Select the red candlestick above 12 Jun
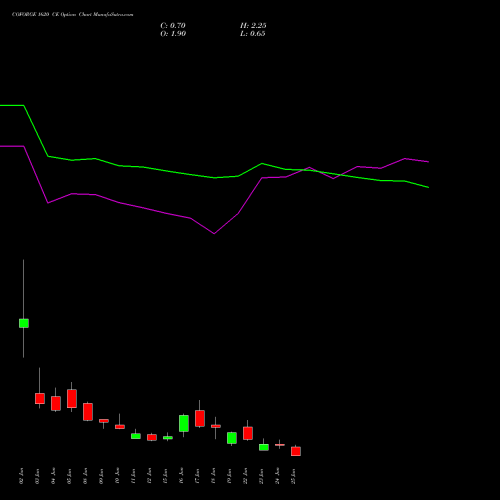This screenshot has height=500, width=500. [x=152, y=437]
